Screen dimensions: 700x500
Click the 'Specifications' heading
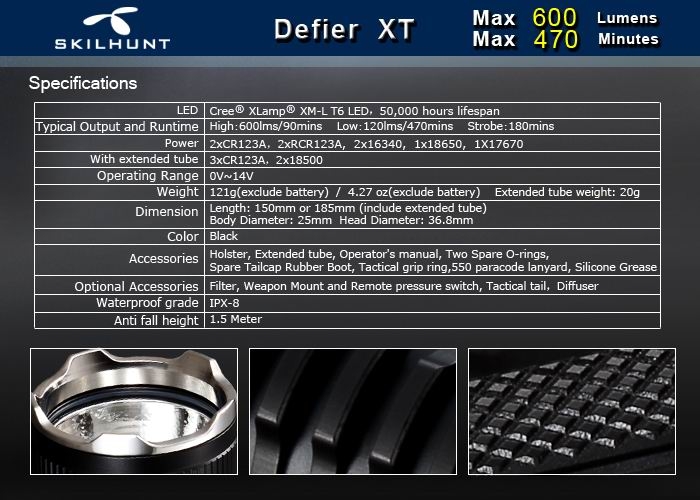tap(83, 83)
